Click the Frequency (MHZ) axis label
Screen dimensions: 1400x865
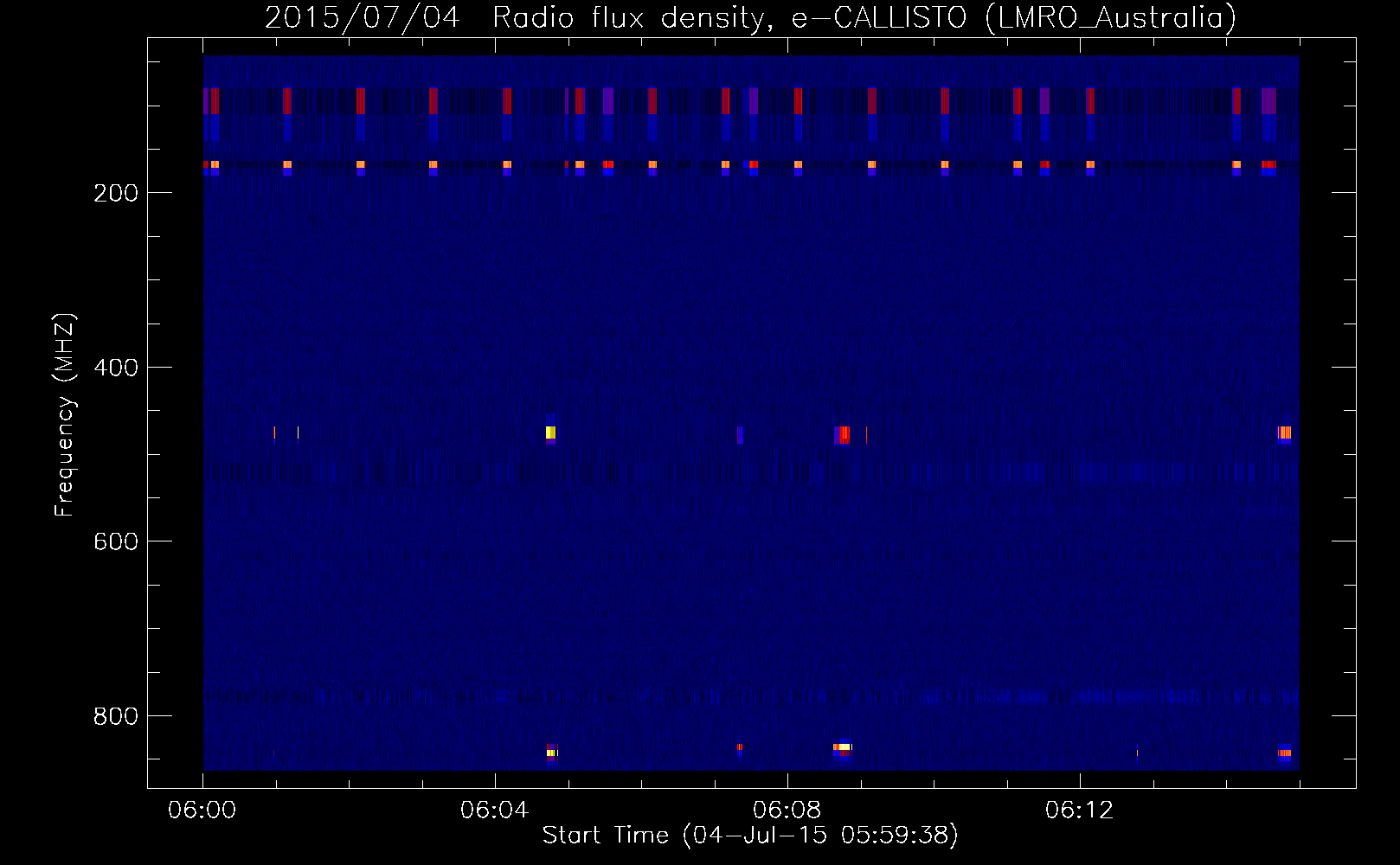(65, 415)
